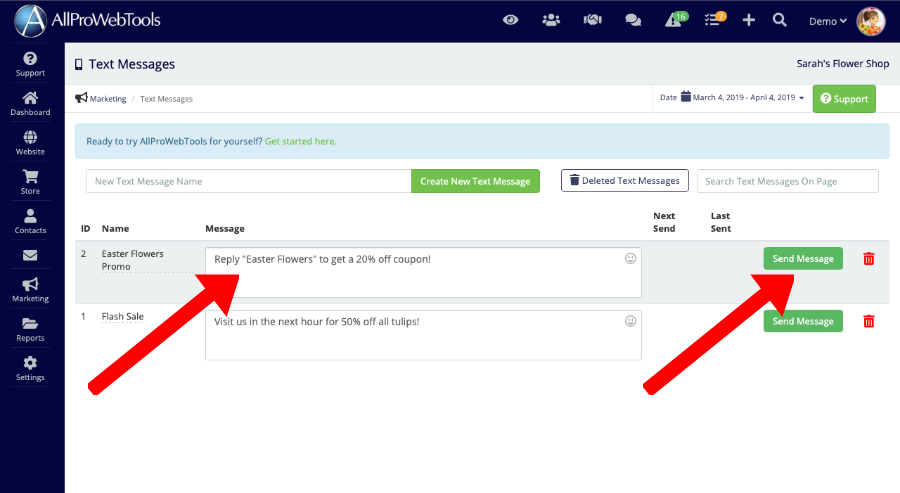This screenshot has width=900, height=493.
Task: Go to Dashboard in the sidebar
Action: 30,103
